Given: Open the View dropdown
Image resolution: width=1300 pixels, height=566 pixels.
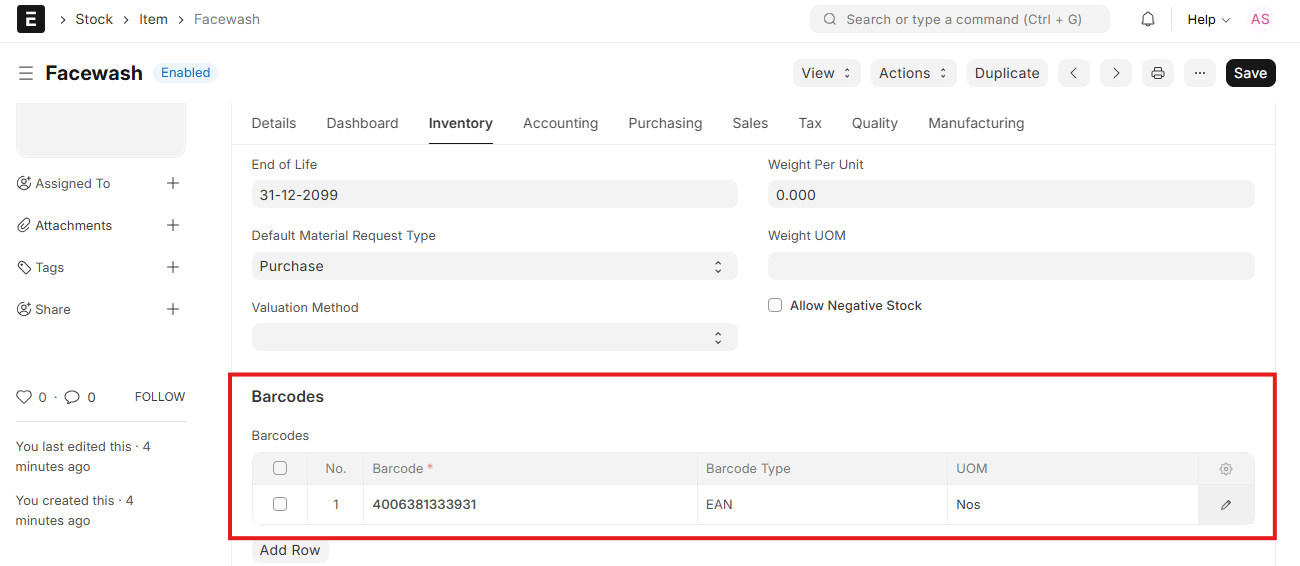Looking at the screenshot, I should tap(827, 73).
